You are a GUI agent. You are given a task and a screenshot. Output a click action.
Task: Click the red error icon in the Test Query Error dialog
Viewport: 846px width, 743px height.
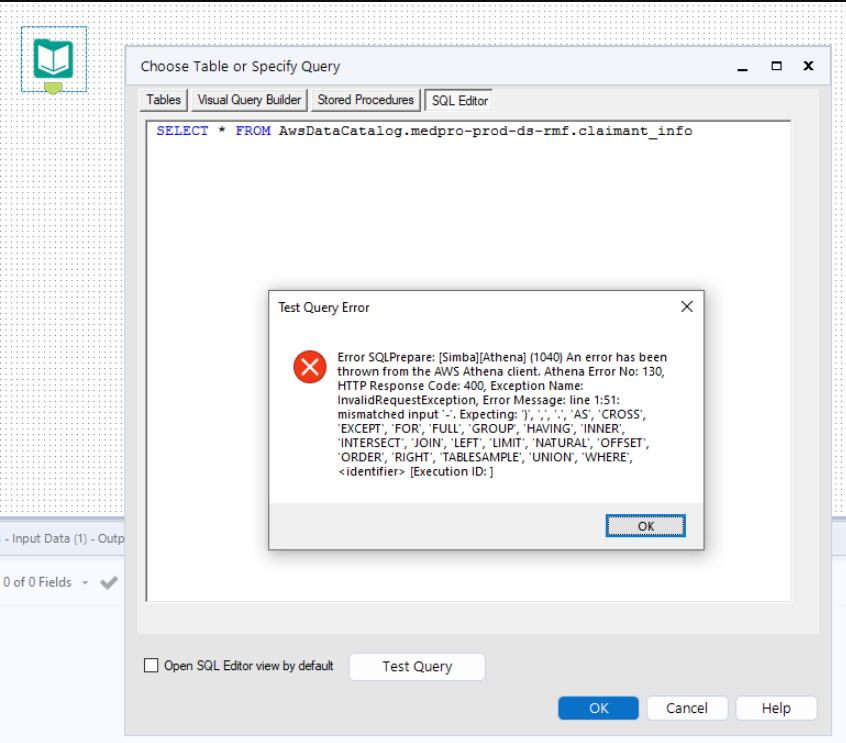coord(310,367)
